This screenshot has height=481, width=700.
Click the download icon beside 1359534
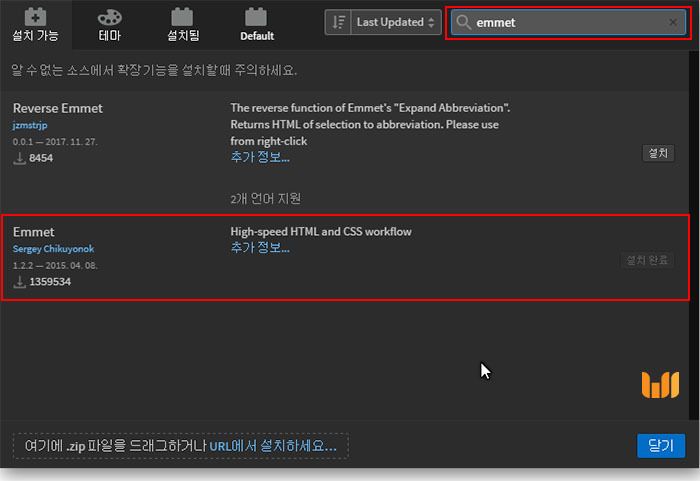(x=19, y=282)
